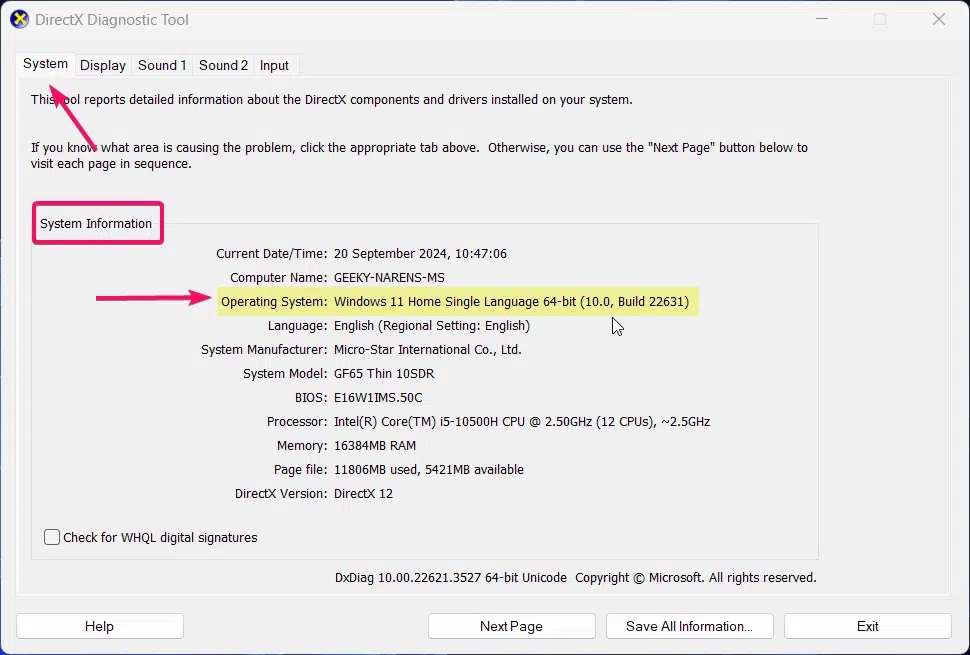Click the Memory label
This screenshot has height=655, width=970.
302,446
